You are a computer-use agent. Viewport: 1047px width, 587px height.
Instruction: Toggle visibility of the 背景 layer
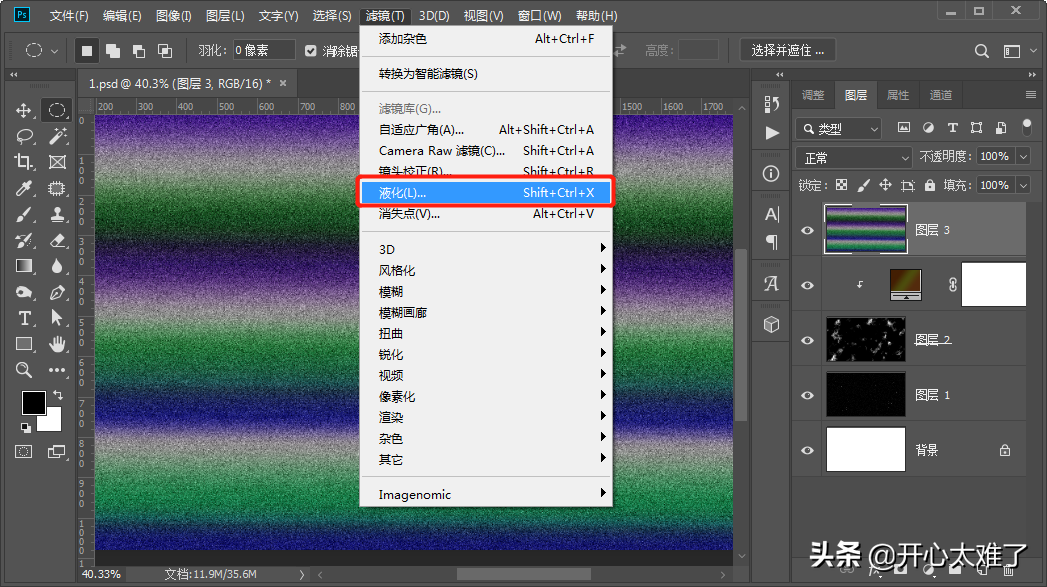tap(807, 450)
